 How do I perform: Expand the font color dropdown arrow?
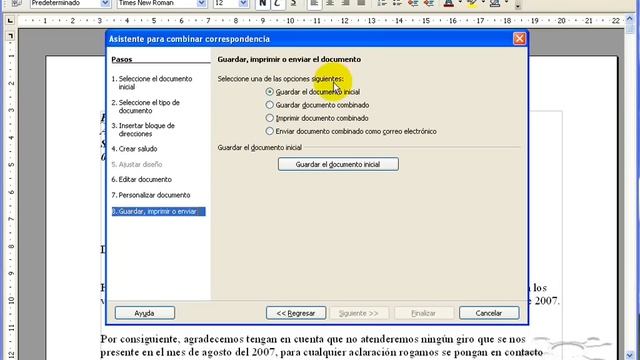(x=460, y=3)
